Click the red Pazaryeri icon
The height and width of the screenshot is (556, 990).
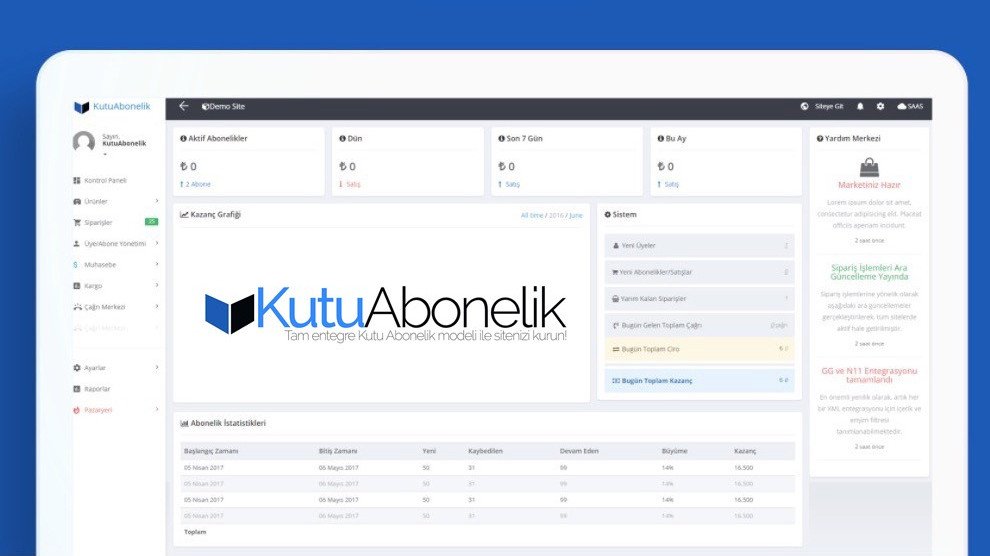coord(77,410)
